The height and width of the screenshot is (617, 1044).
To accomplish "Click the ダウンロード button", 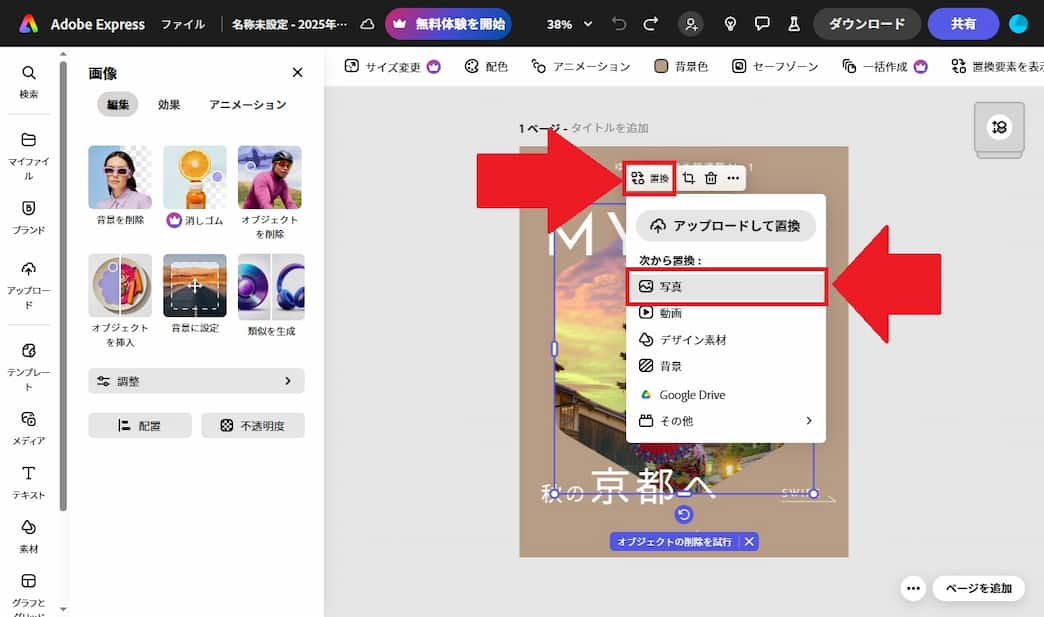I will pos(866,23).
